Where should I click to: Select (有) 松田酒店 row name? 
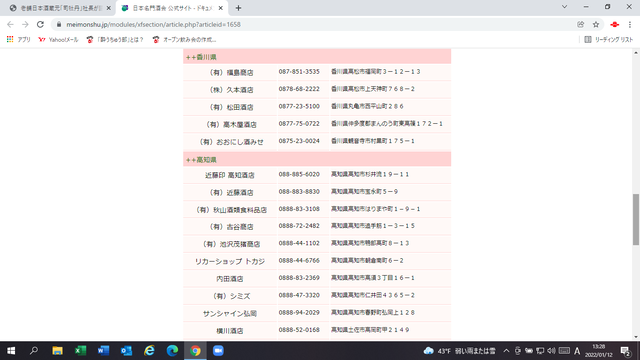231,107
